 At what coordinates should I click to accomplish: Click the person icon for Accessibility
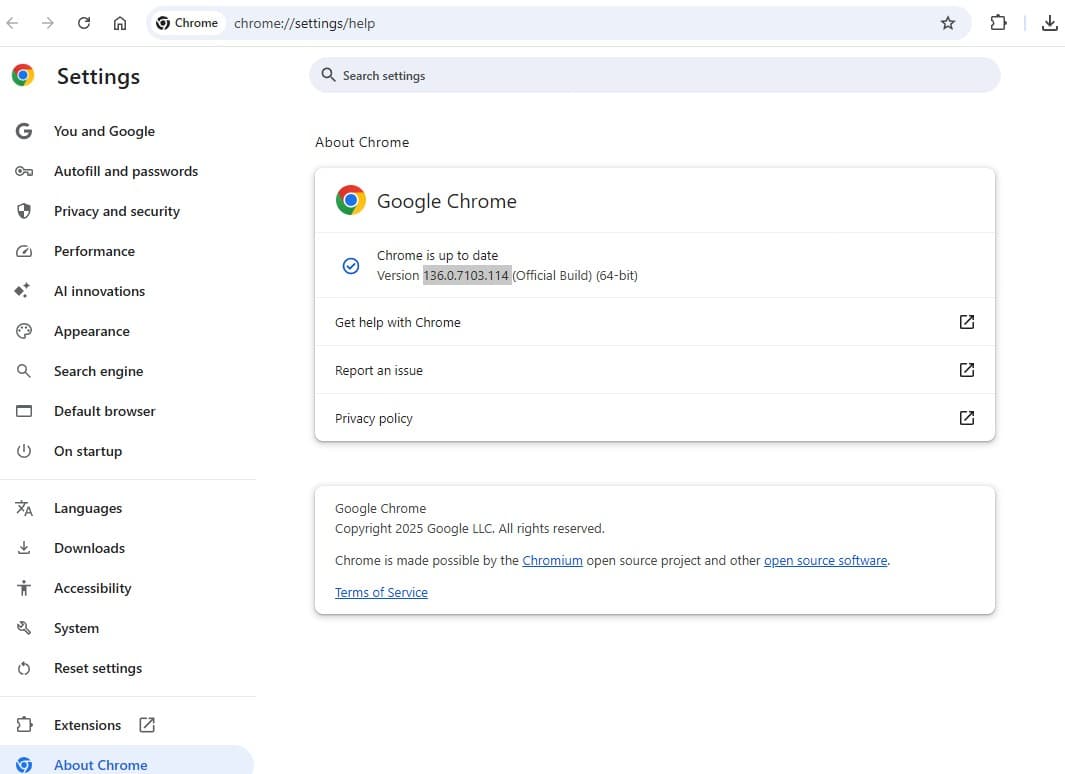(x=24, y=588)
